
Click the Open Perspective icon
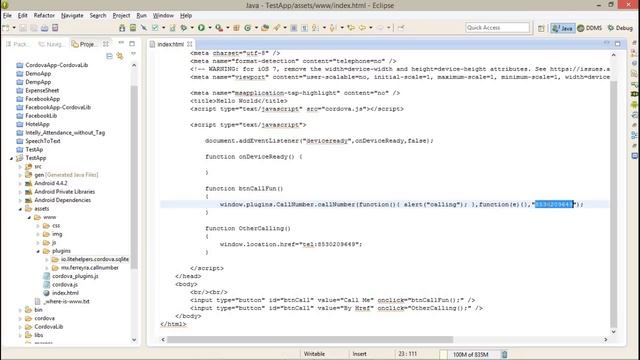(x=541, y=28)
